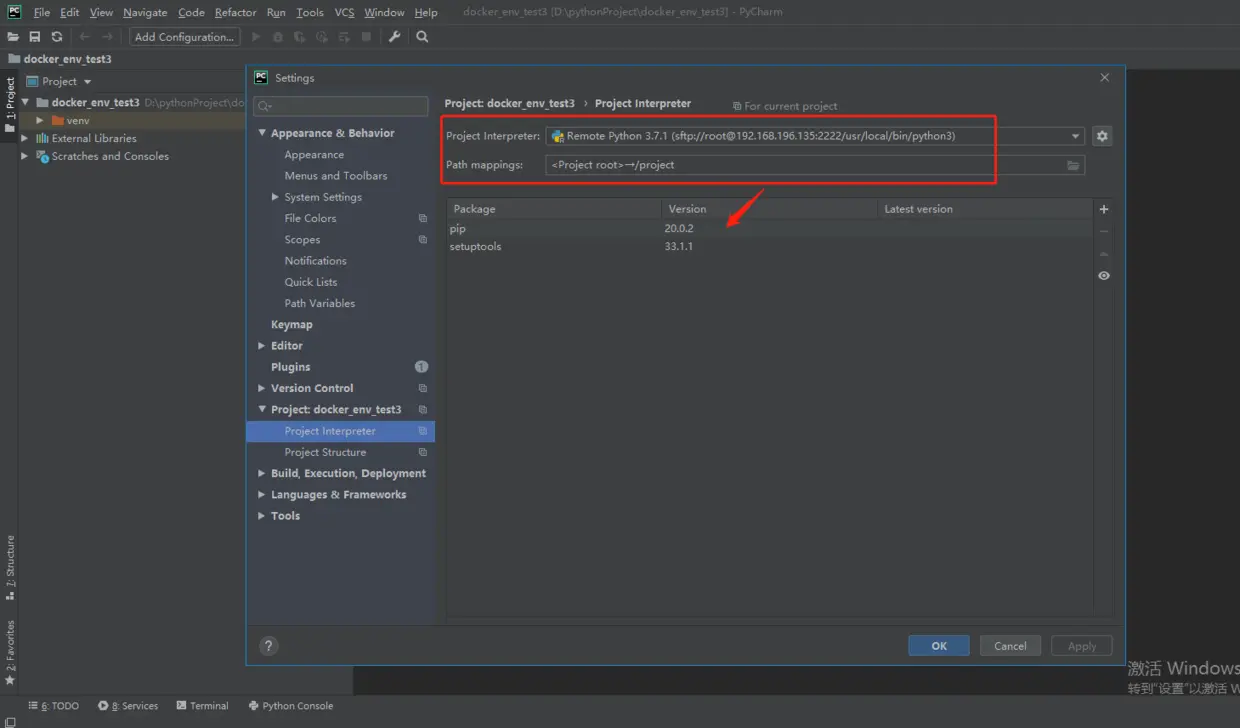The width and height of the screenshot is (1240, 728).
Task: Collapse docker_env_test3 root in project tree
Action: (26, 102)
